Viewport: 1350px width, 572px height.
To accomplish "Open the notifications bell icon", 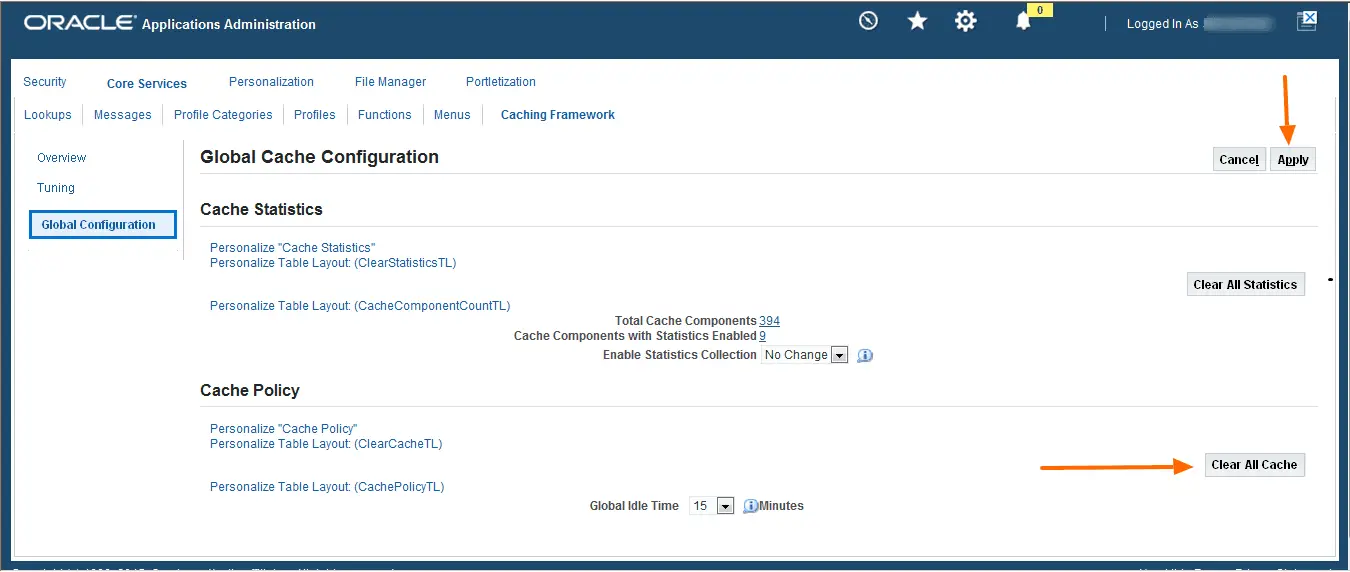I will (1023, 21).
